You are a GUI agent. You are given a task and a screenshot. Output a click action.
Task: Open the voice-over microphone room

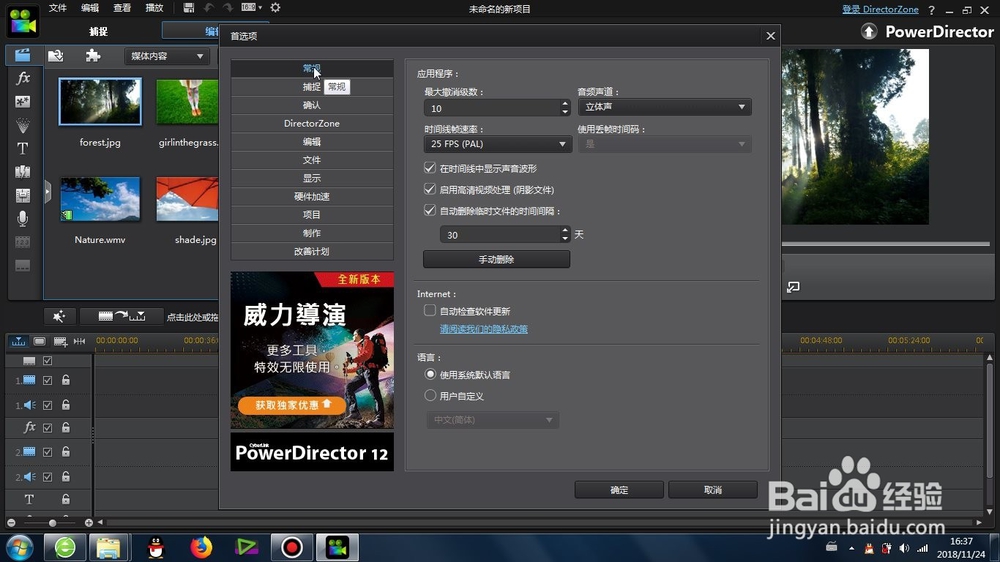click(x=22, y=218)
